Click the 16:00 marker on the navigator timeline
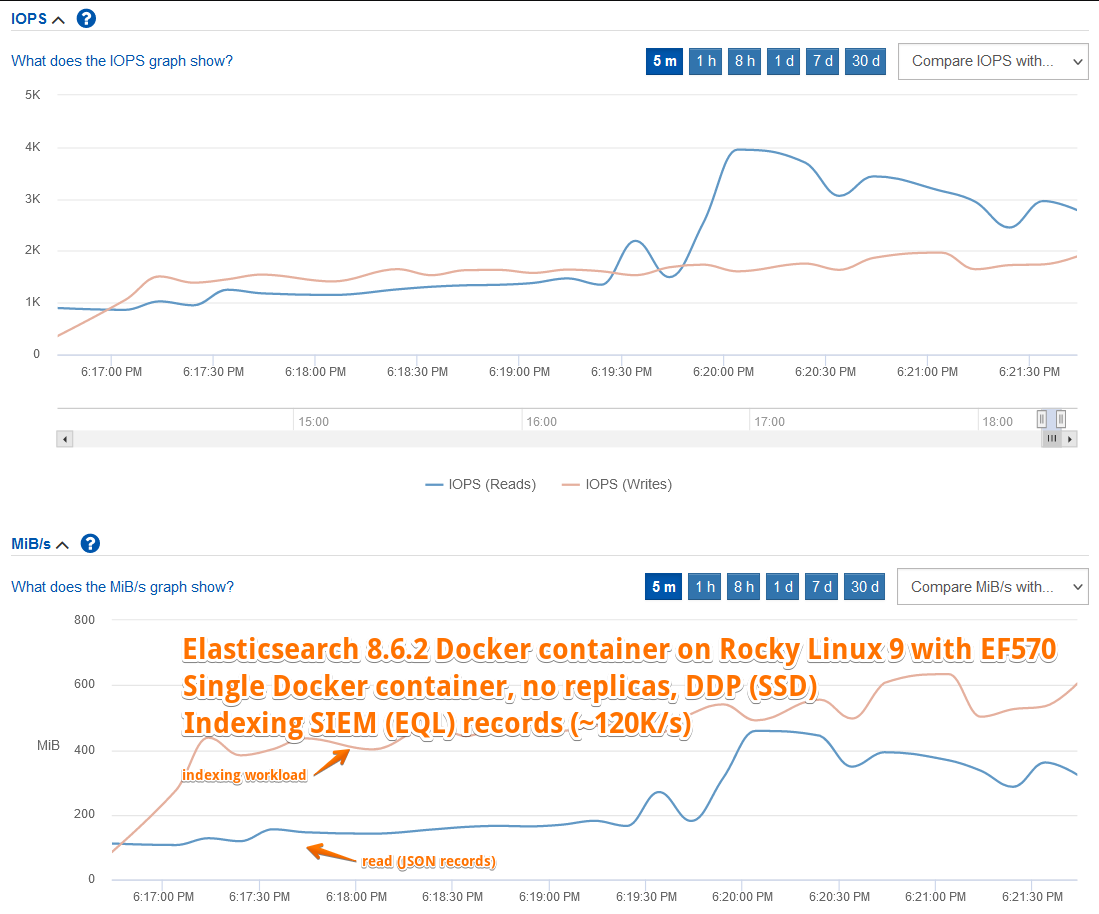This screenshot has height=914, width=1099. point(541,422)
